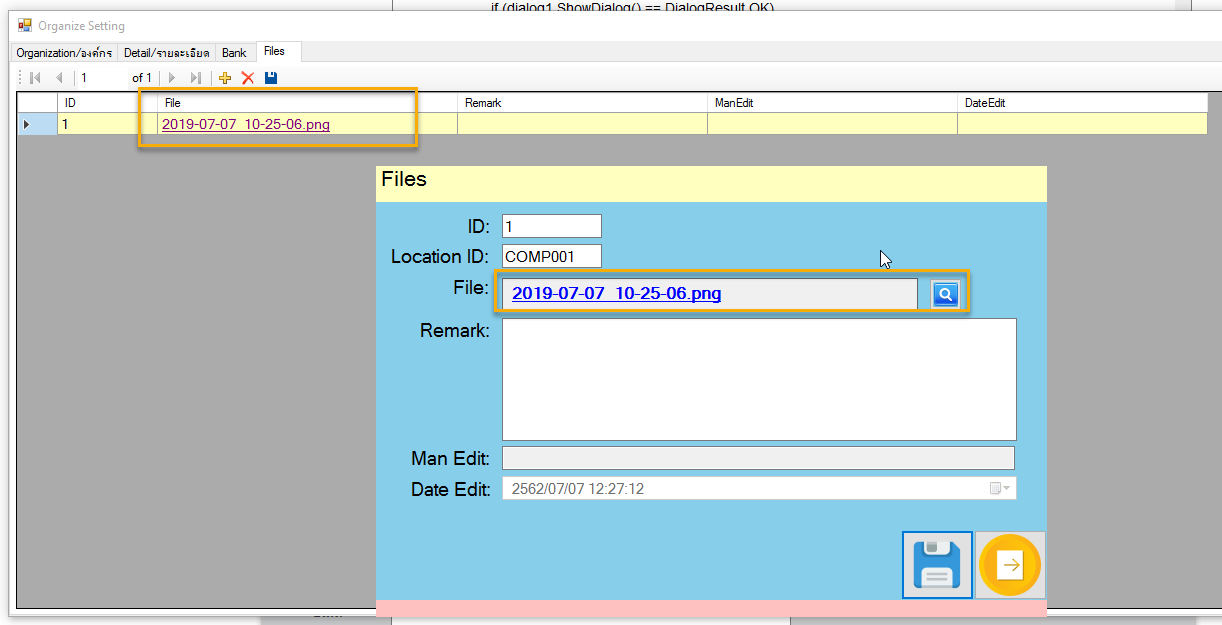The height and width of the screenshot is (625, 1222).
Task: Click the Location ID field
Action: coord(551,256)
